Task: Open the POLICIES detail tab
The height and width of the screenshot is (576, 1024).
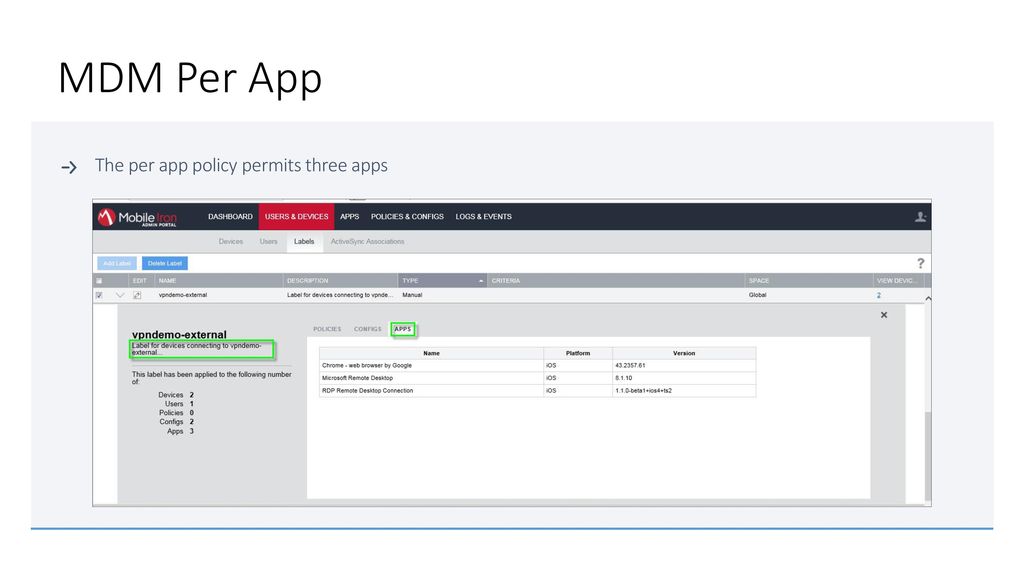Action: point(327,329)
